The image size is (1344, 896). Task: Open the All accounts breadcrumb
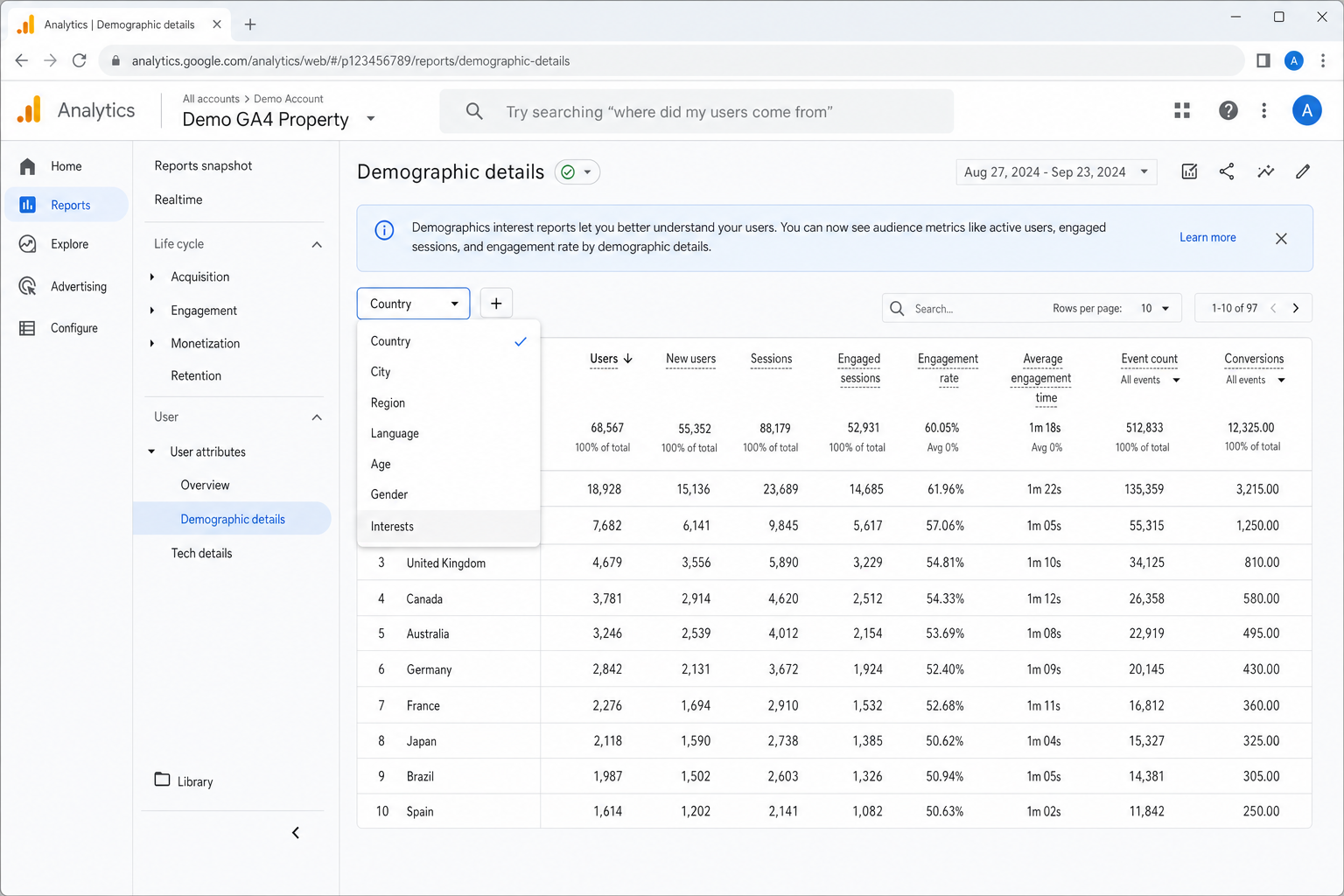[x=211, y=99]
